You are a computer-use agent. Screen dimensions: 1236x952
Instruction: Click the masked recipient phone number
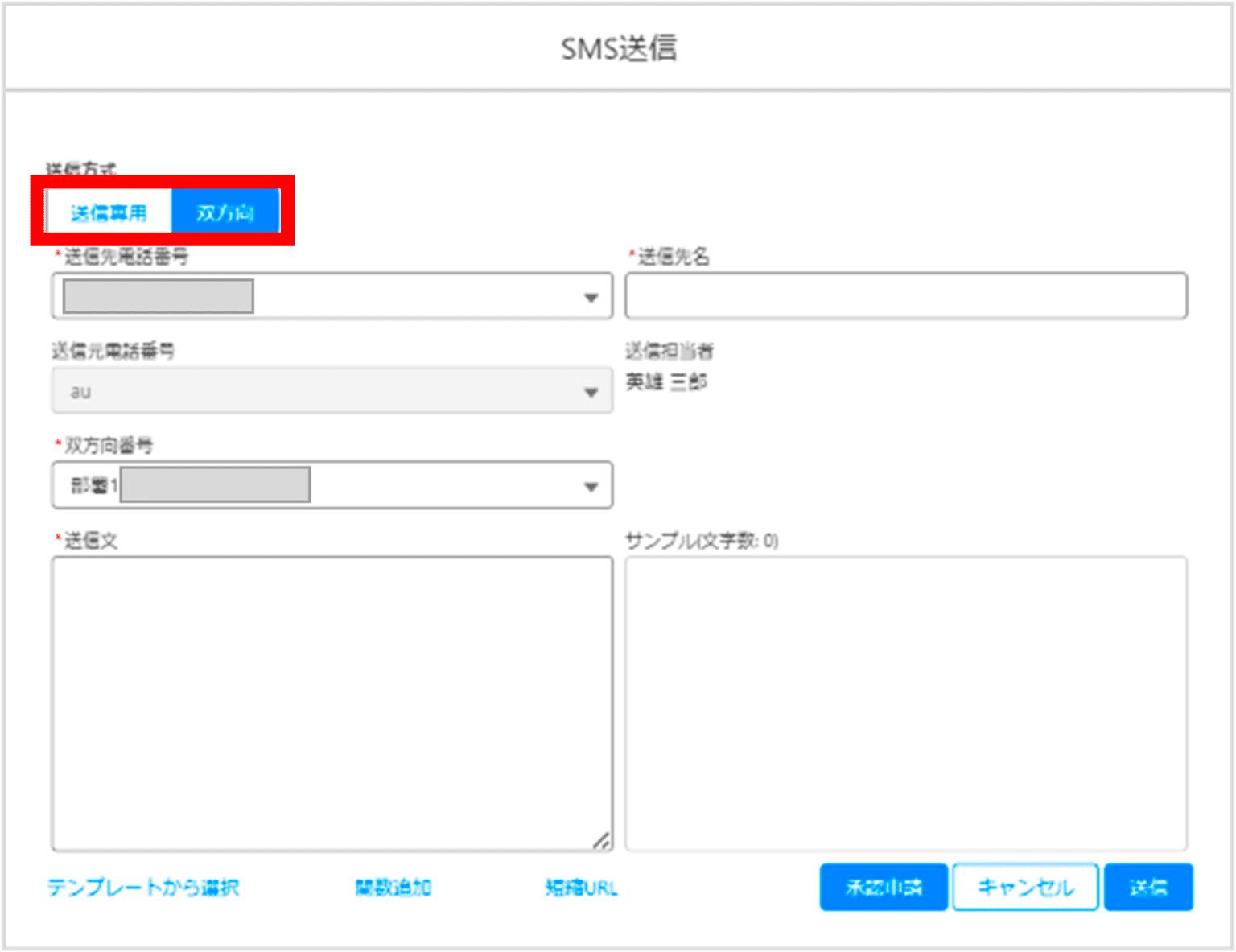point(157,296)
